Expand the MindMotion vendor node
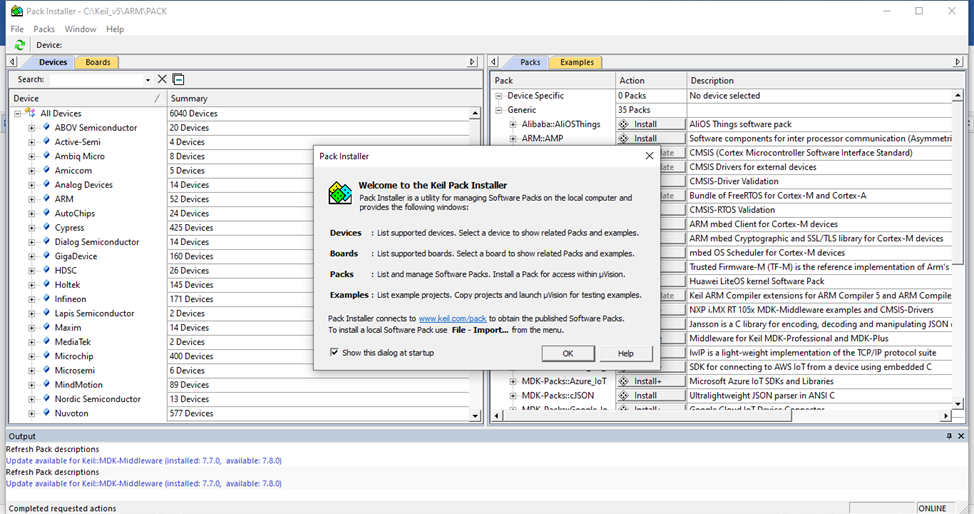Image resolution: width=974 pixels, height=514 pixels. coord(31,385)
